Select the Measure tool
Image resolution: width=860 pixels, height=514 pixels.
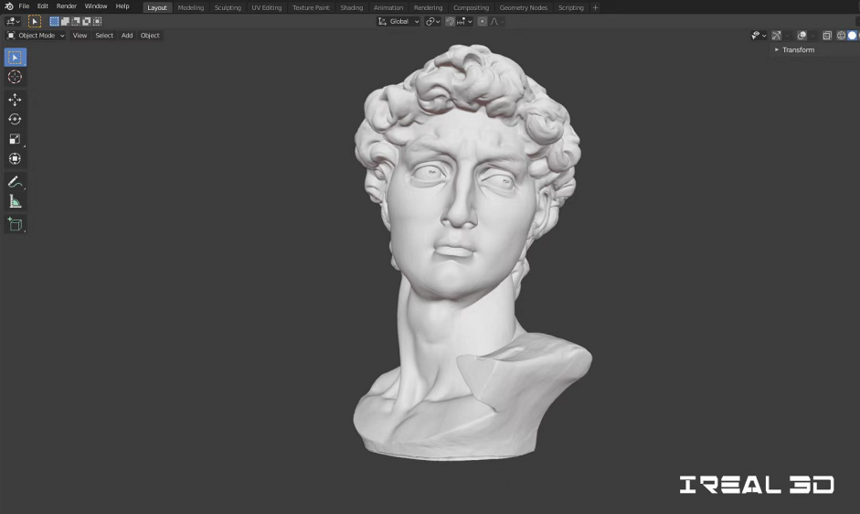click(15, 201)
